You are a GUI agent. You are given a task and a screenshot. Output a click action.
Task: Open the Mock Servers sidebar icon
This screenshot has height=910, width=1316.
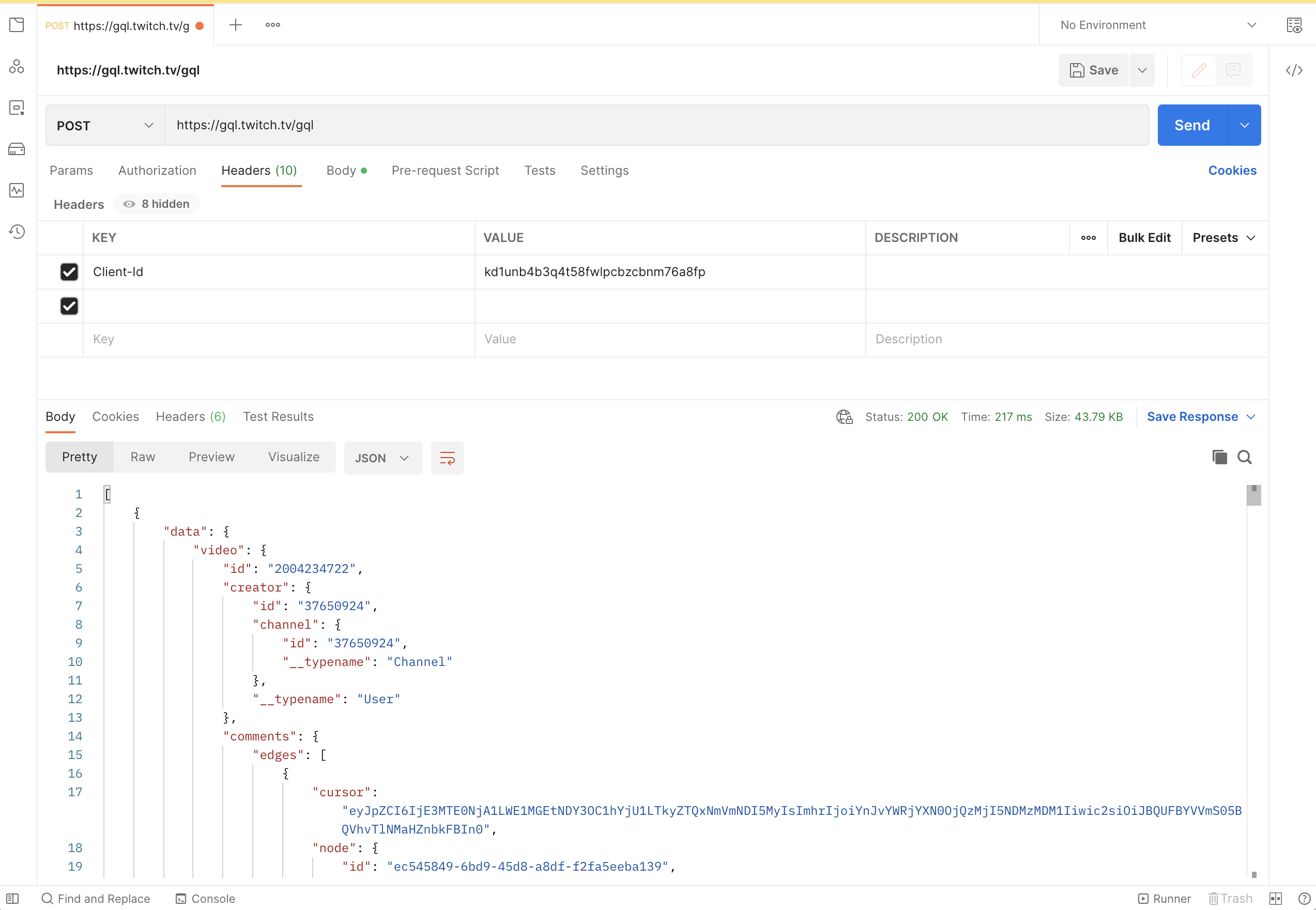point(17,149)
